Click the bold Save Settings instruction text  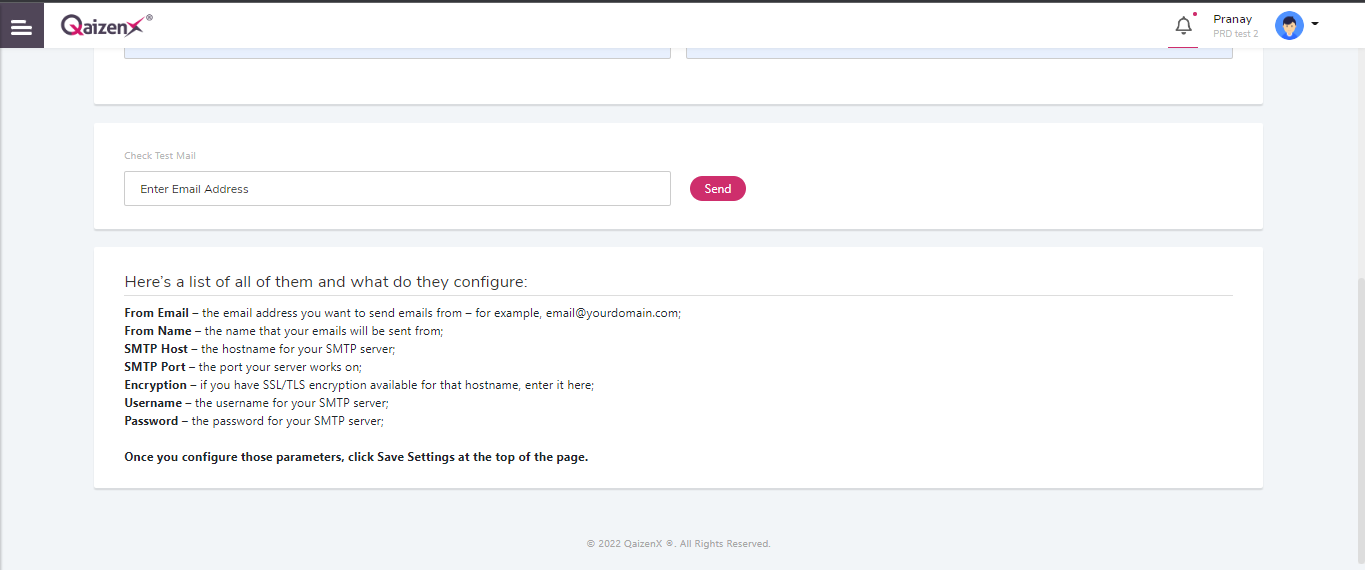tap(355, 457)
